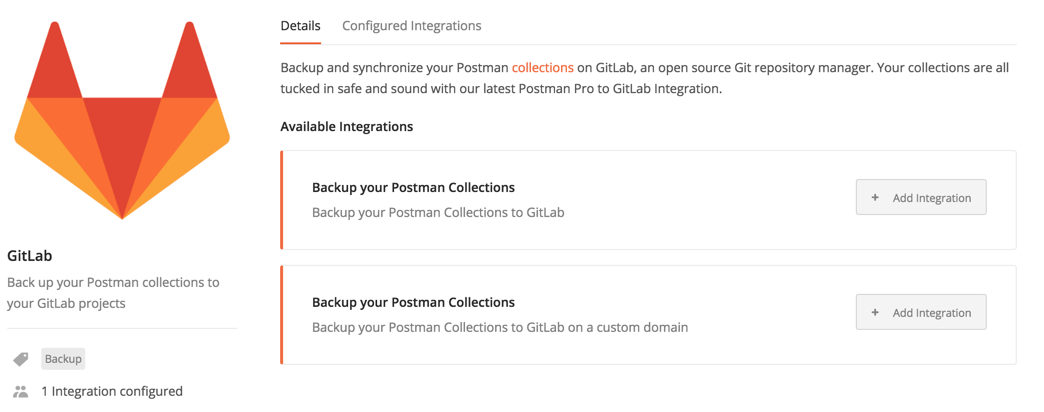Select the Backup category tag

(x=63, y=359)
